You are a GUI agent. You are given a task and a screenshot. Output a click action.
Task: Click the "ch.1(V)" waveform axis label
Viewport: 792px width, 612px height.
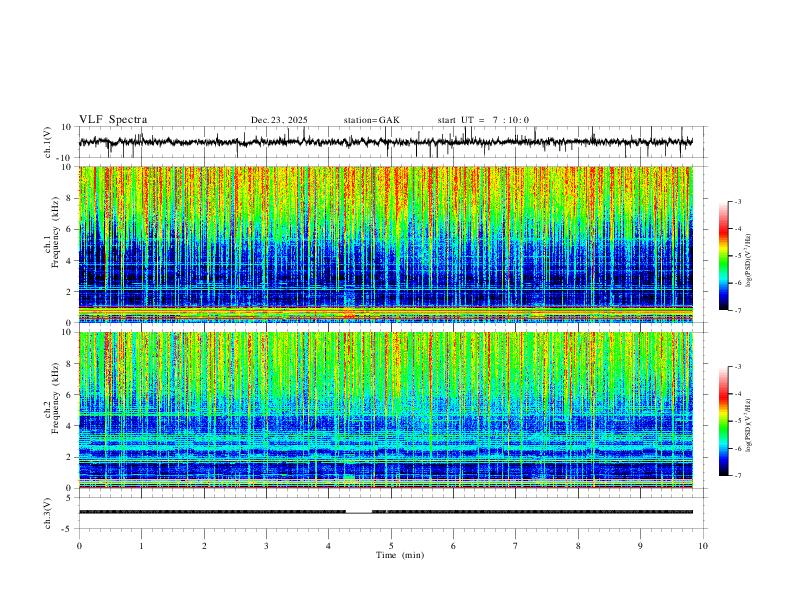tap(47, 142)
